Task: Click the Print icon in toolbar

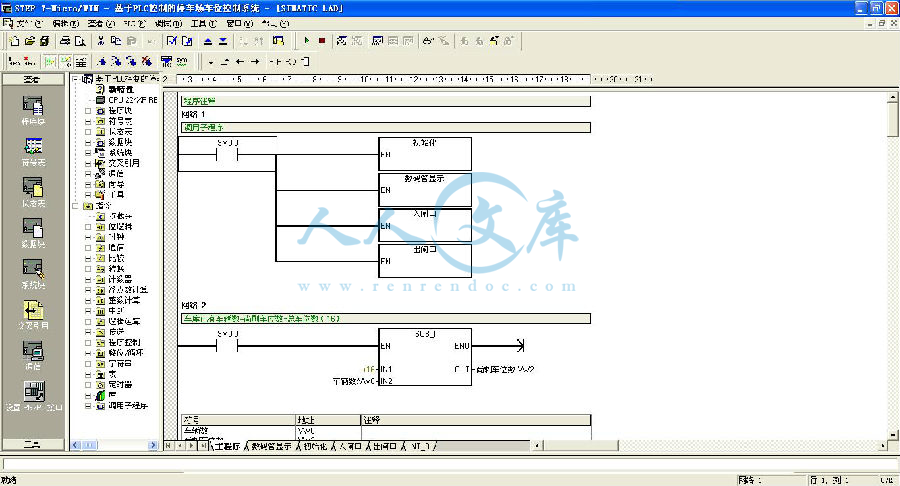Action: 65,41
